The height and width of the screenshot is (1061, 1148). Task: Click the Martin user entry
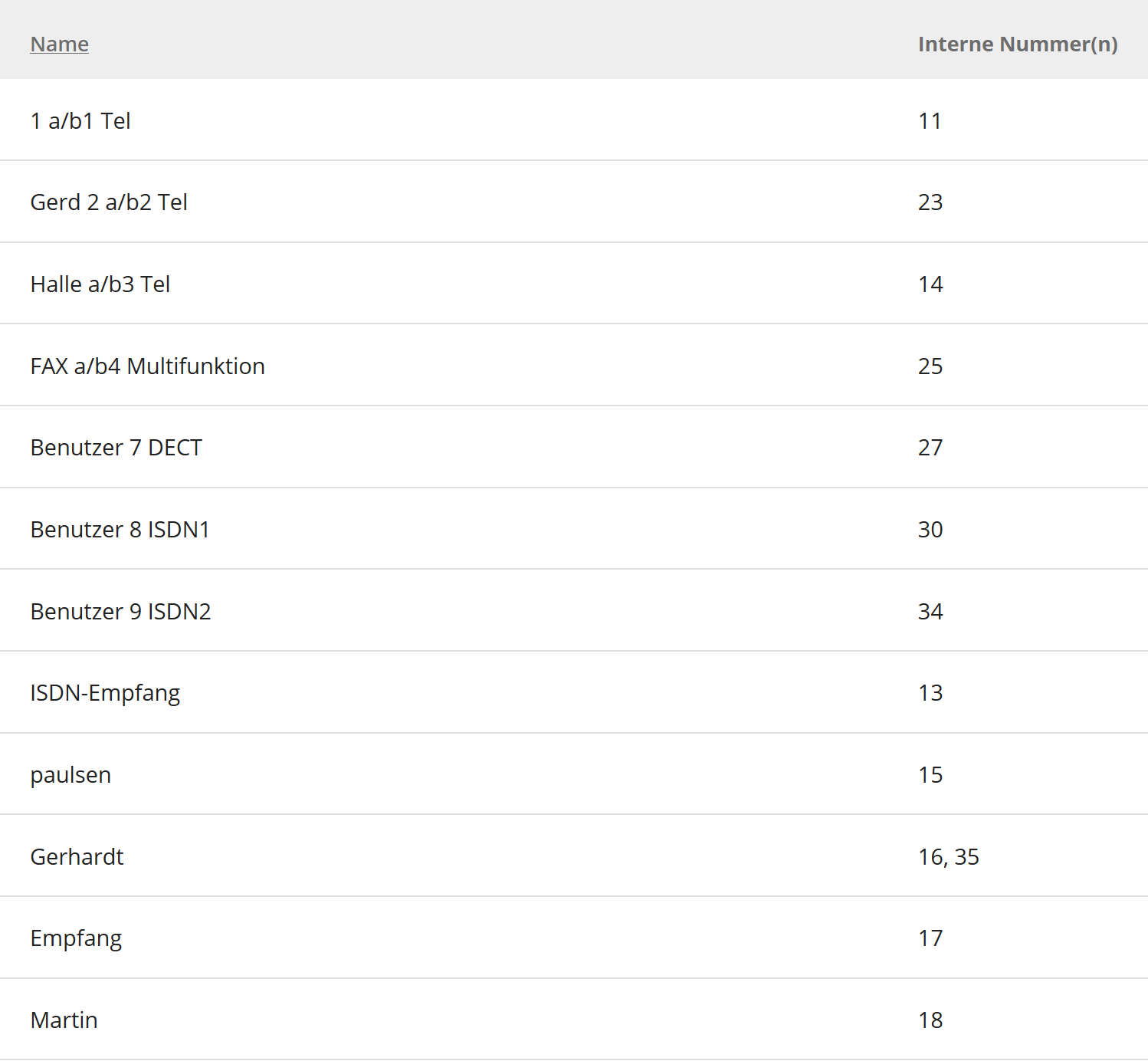pos(64,1020)
